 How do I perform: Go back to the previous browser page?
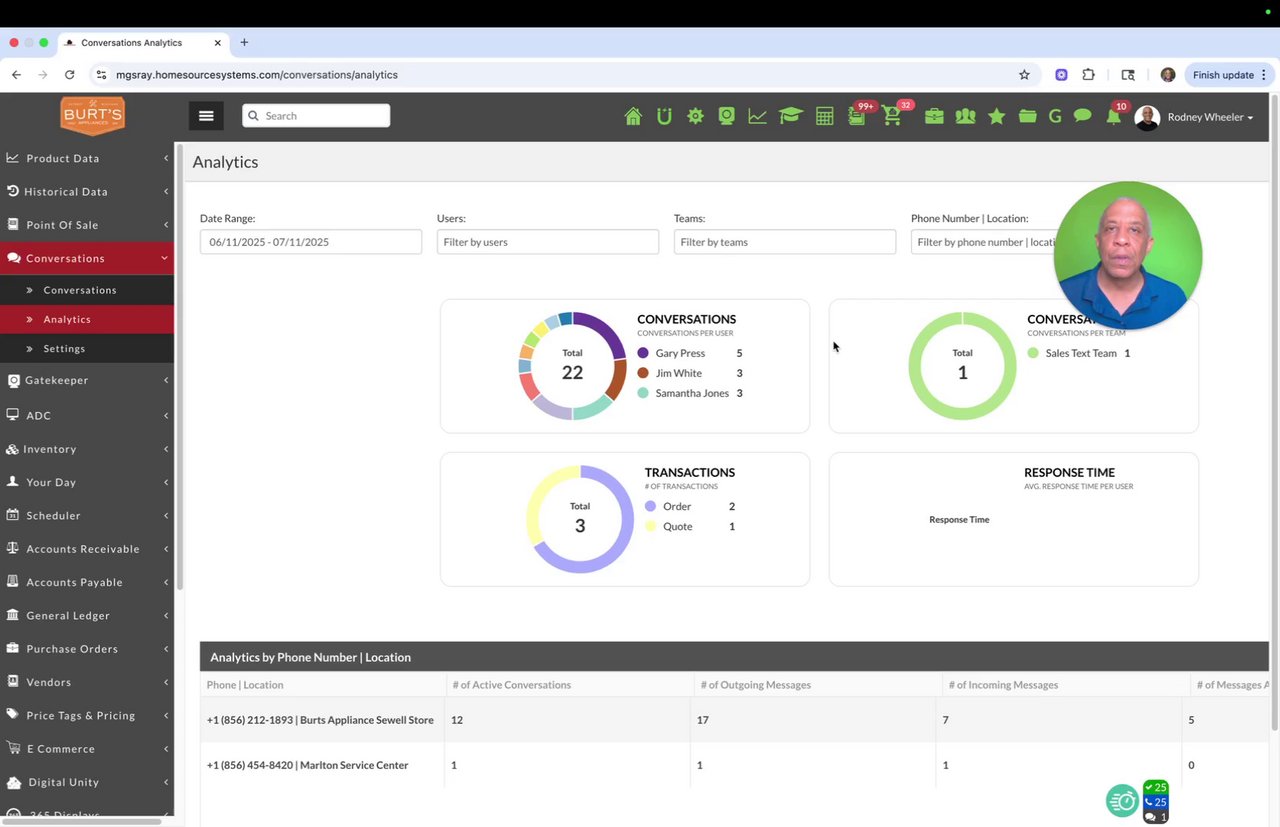[16, 75]
